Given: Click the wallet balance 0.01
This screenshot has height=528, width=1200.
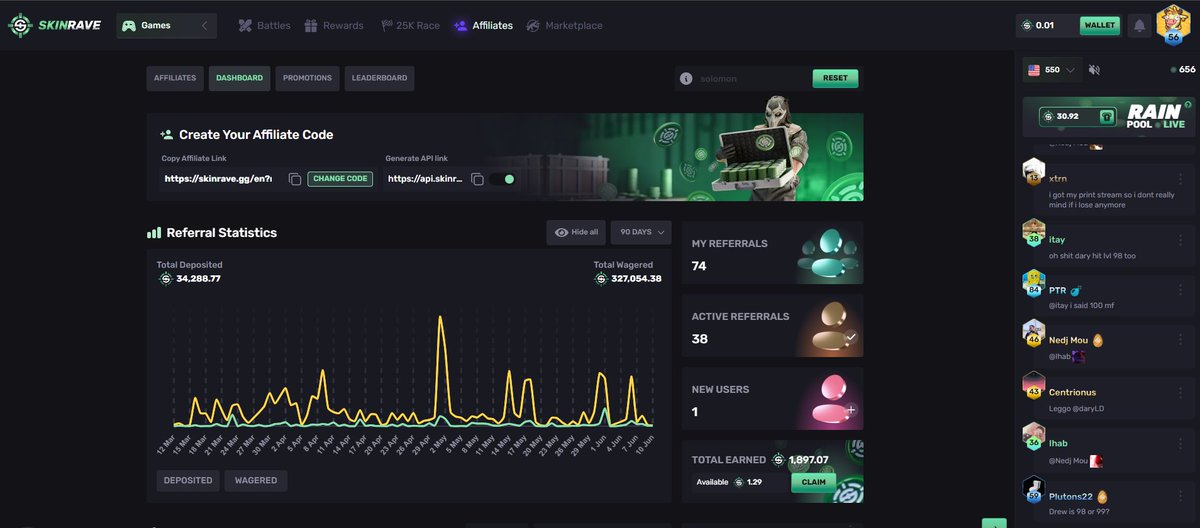Looking at the screenshot, I should pyautogui.click(x=1044, y=26).
